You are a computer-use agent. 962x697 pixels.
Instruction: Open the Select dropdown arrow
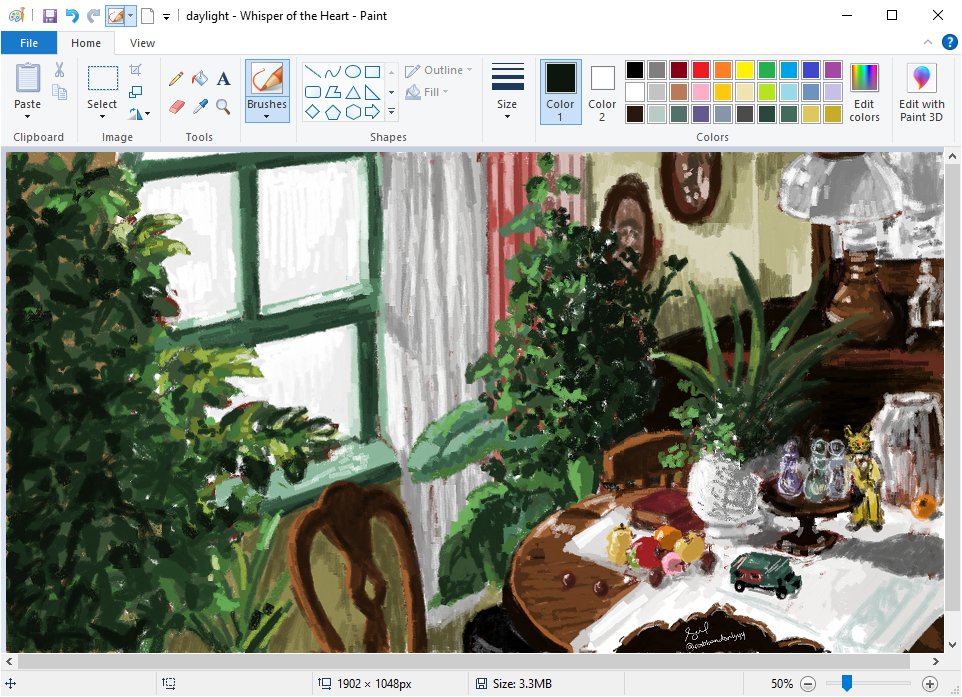(x=102, y=117)
